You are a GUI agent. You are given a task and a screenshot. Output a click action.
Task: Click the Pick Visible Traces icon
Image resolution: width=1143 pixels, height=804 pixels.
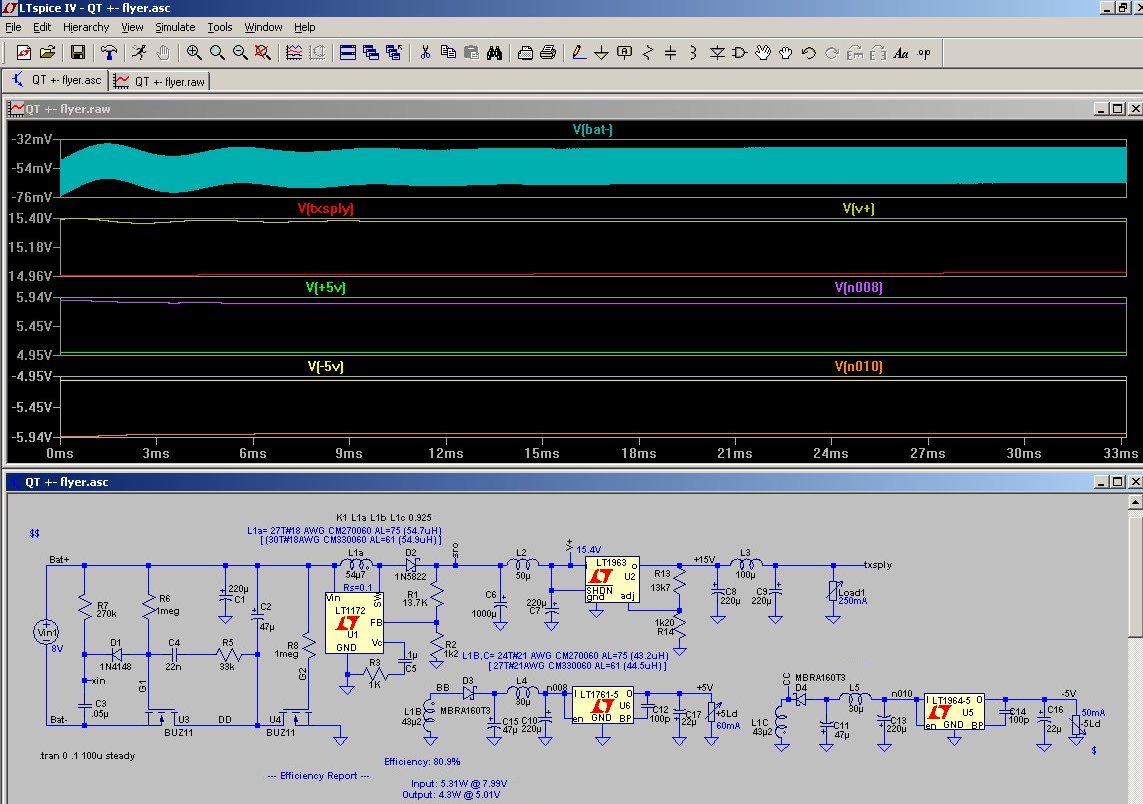pos(294,52)
